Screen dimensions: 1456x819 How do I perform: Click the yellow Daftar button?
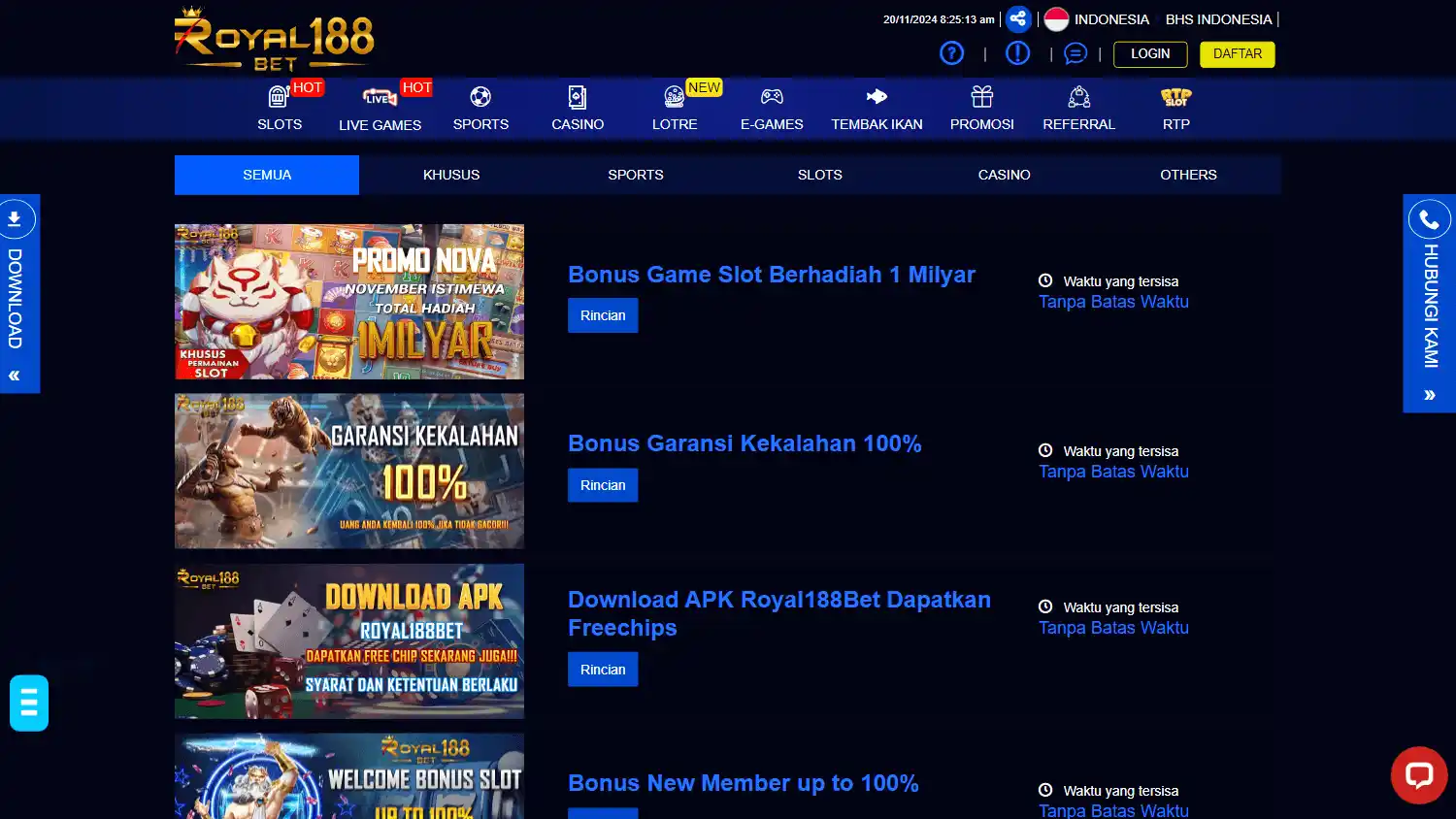(x=1238, y=54)
